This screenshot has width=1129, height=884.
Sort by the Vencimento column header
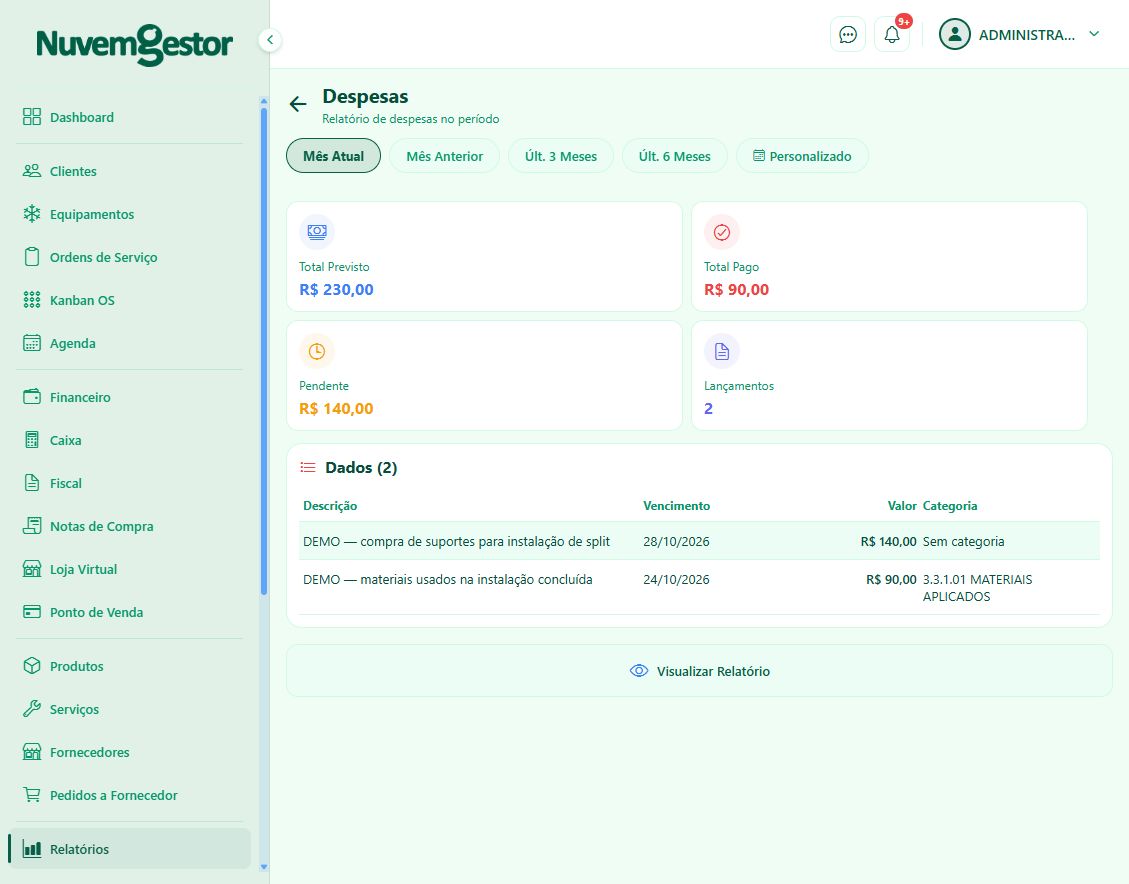[676, 505]
